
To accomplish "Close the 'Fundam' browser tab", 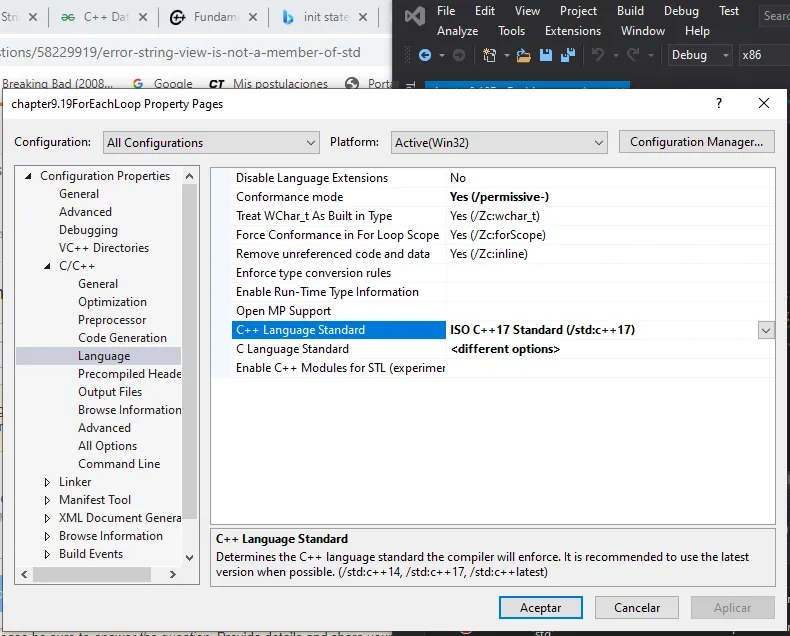I will (253, 17).
